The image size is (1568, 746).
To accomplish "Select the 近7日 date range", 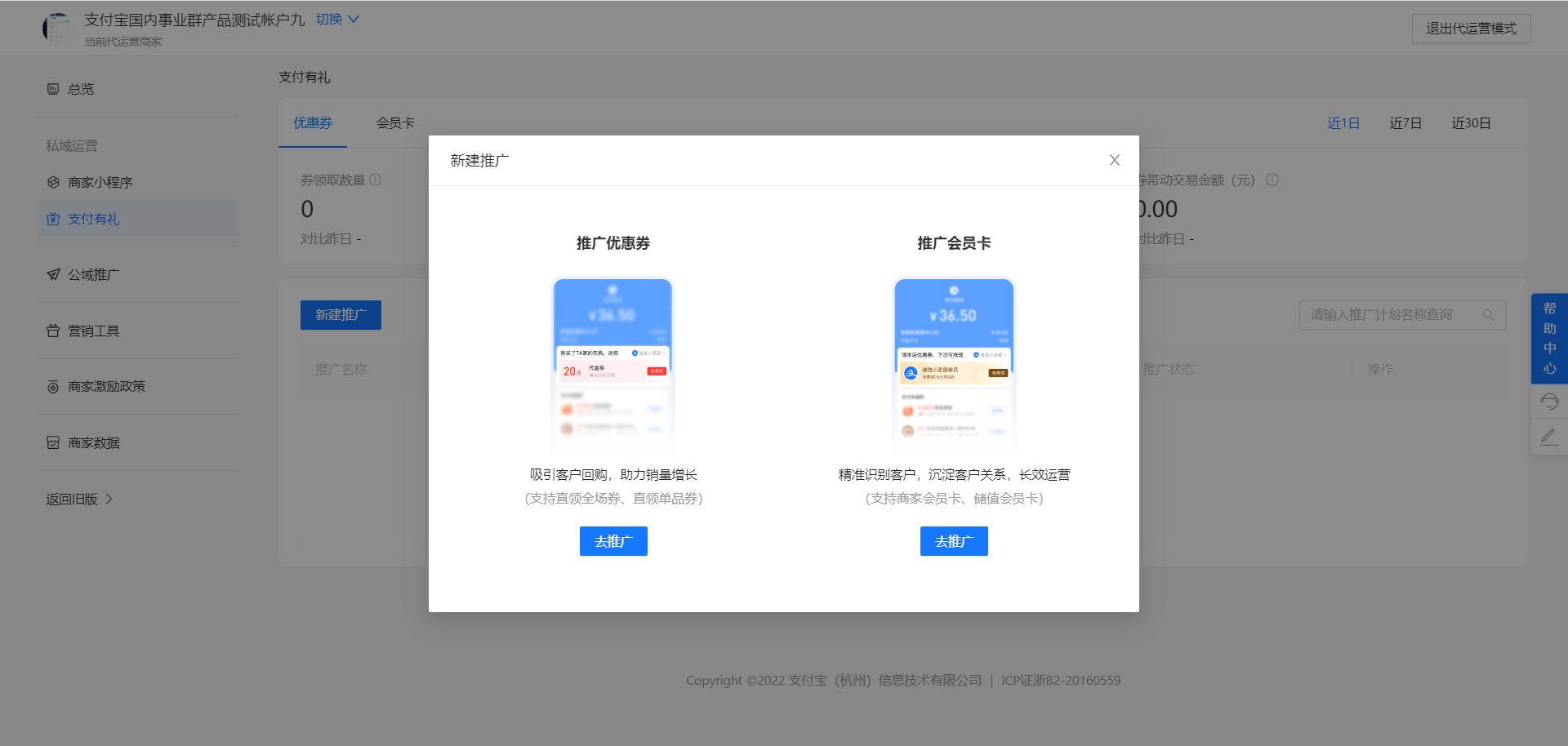I will pos(1405,123).
